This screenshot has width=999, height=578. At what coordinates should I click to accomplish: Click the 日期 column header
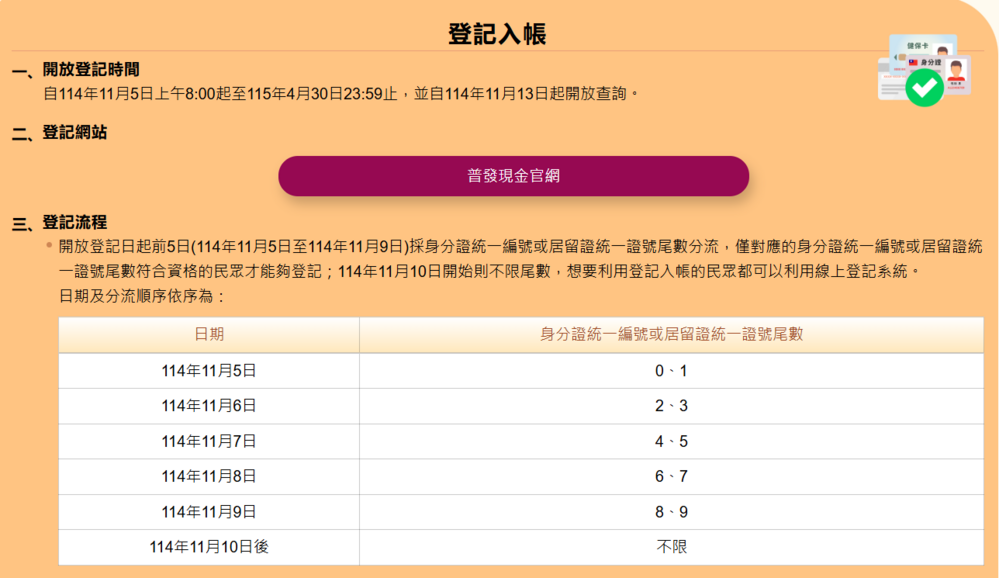pos(209,335)
